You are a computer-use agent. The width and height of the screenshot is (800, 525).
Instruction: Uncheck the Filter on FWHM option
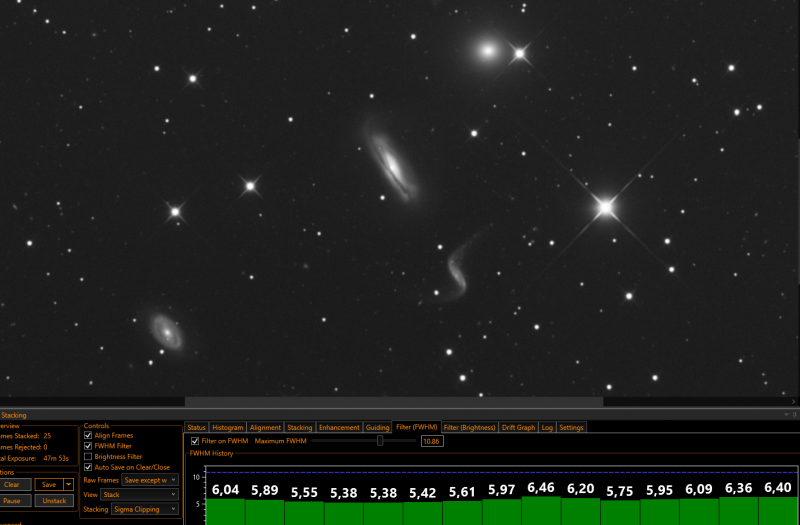tap(195, 441)
